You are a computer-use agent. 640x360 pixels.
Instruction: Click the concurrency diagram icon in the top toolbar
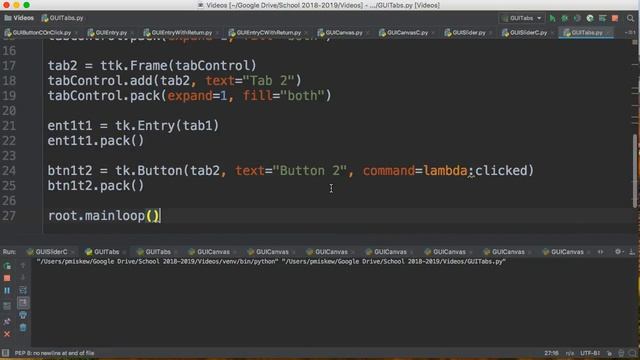click(602, 18)
